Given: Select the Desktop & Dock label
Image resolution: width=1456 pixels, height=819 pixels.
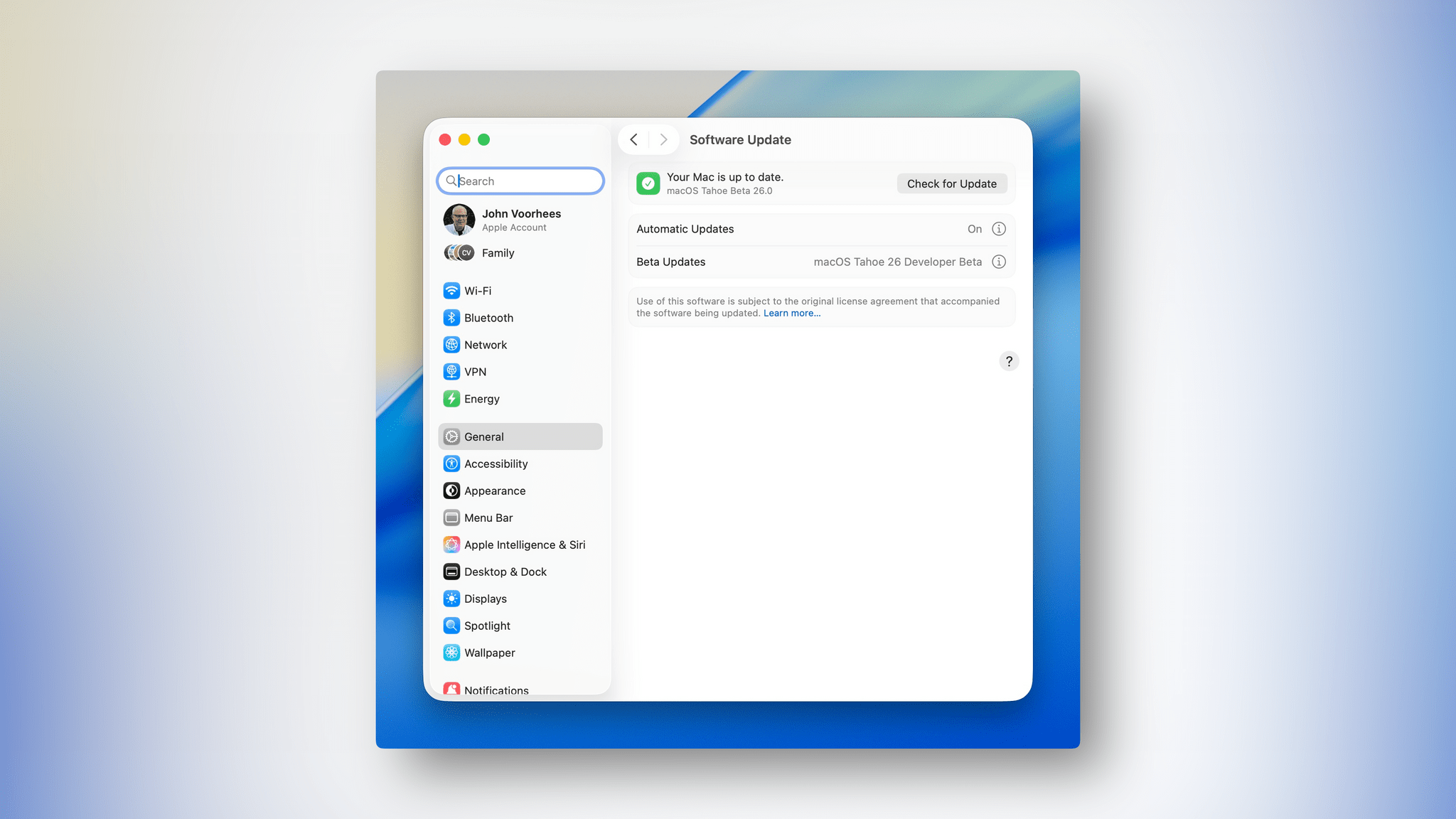Looking at the screenshot, I should pyautogui.click(x=505, y=572).
